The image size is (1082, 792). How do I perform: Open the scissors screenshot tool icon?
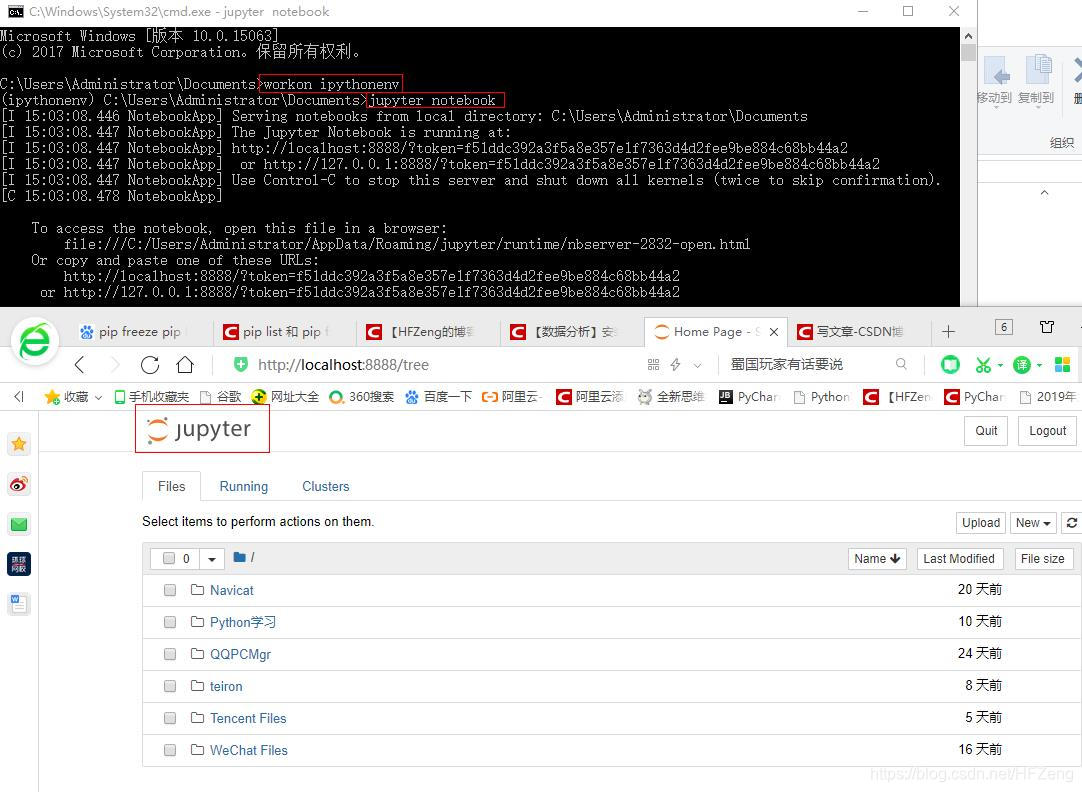983,364
